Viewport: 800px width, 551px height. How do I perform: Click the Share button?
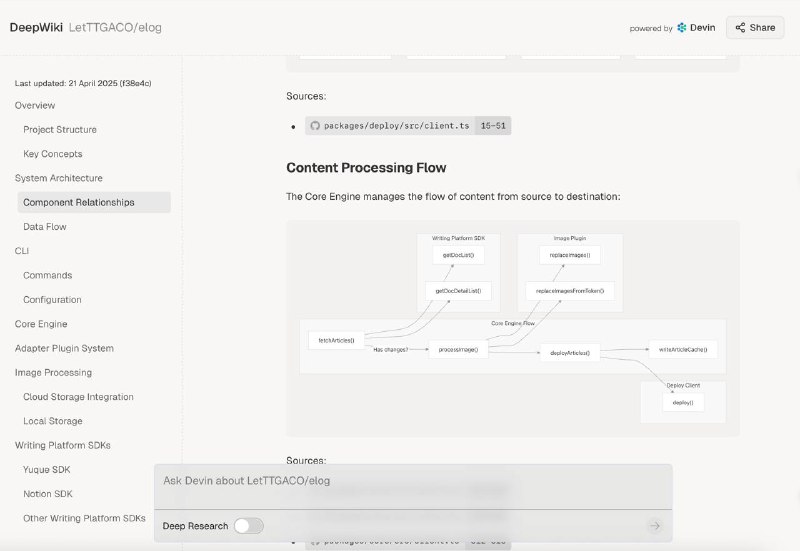[x=755, y=28]
